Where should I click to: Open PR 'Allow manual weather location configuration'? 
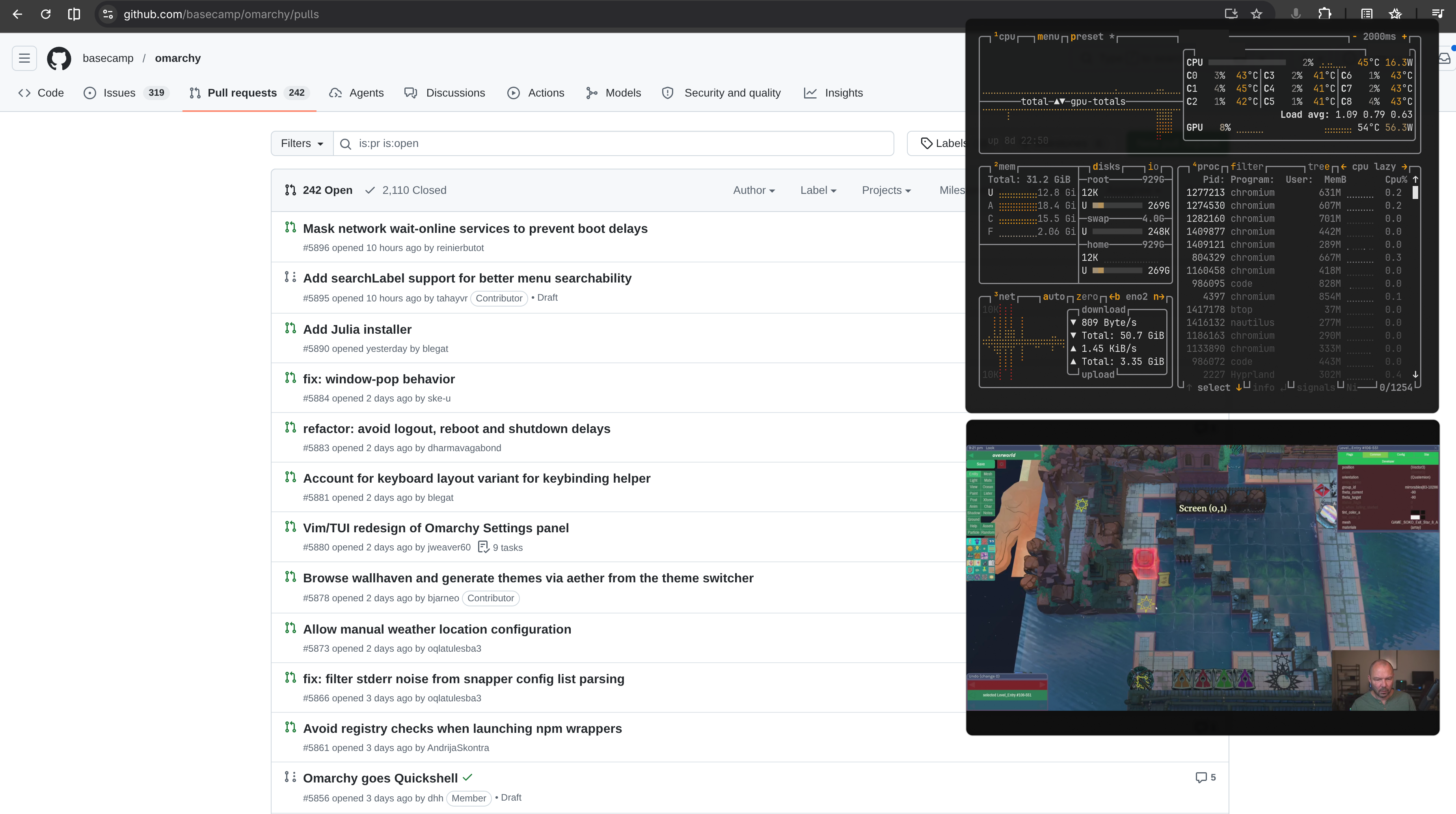[437, 629]
